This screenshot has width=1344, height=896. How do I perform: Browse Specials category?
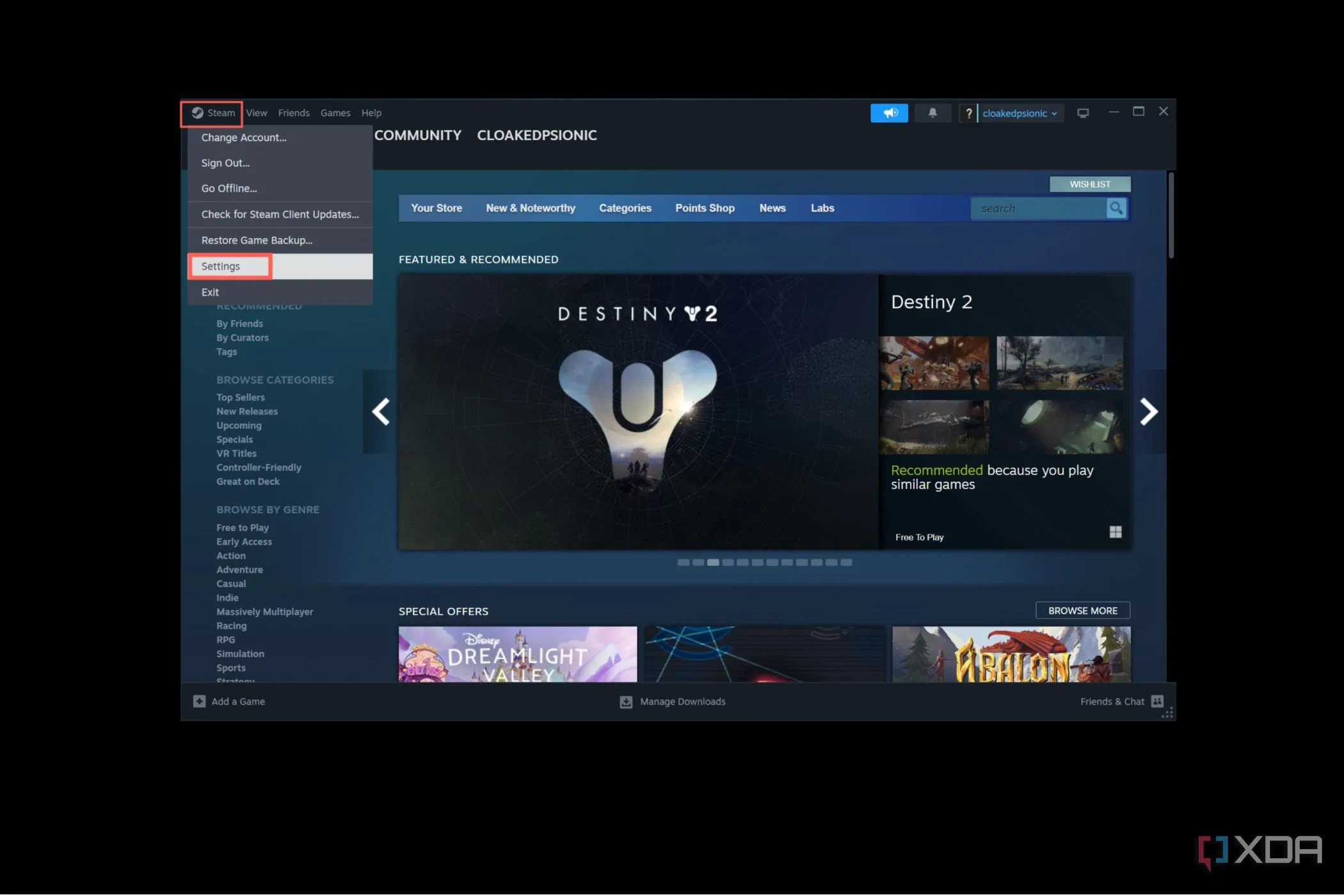[235, 440]
